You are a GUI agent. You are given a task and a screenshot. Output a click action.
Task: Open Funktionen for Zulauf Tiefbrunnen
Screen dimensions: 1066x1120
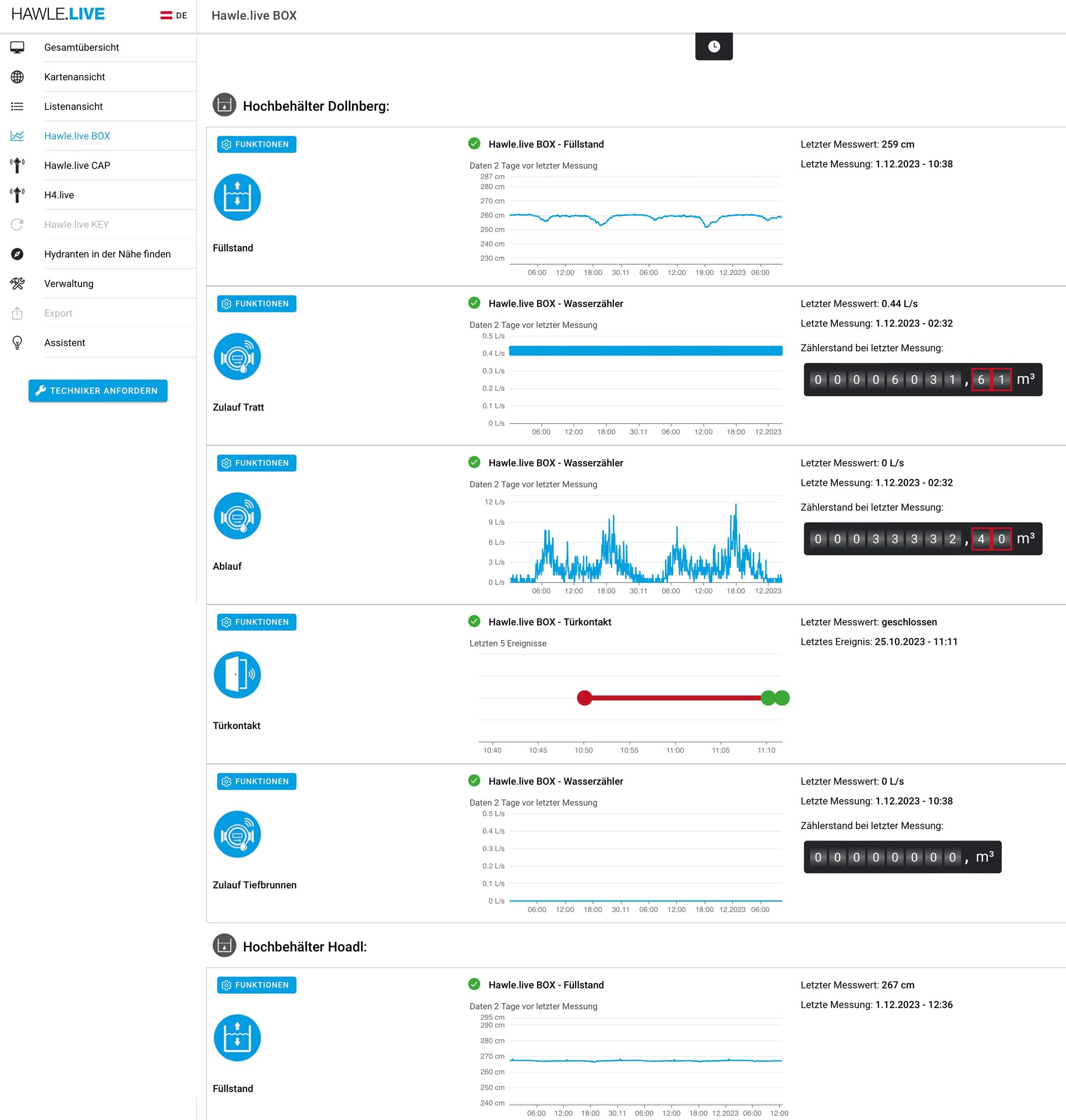(x=256, y=781)
